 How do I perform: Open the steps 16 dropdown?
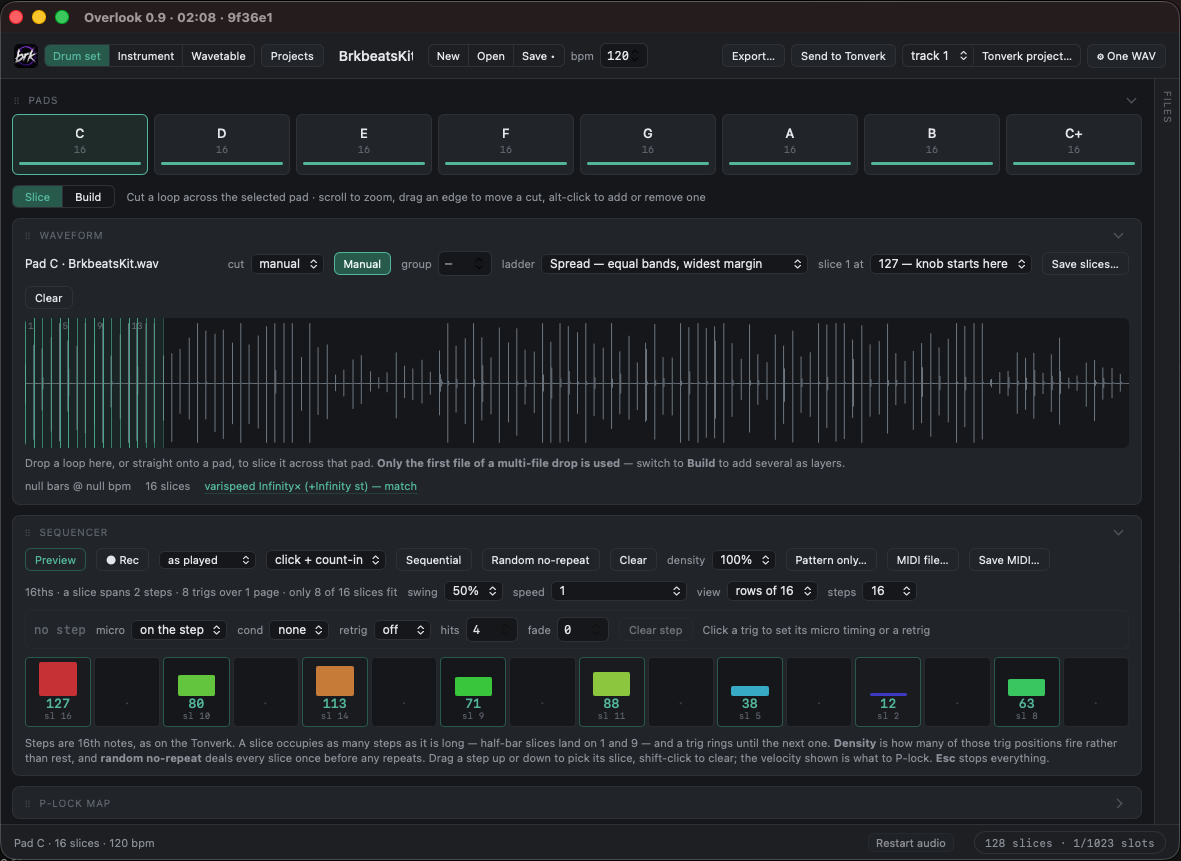click(890, 591)
